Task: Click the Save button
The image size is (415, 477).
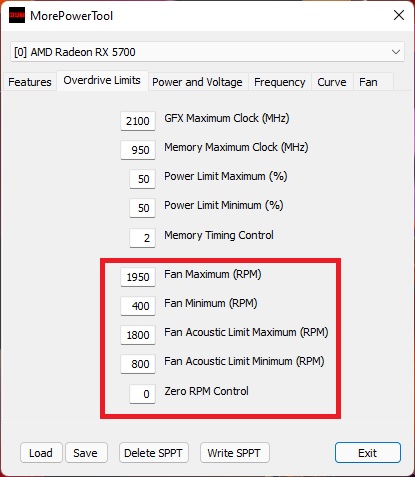Action: [86, 453]
